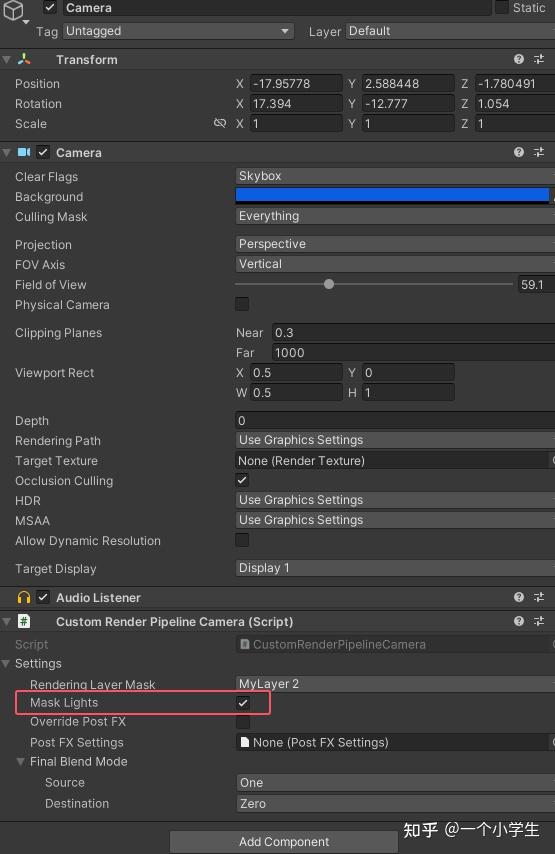Click the Rotation X field 17.394

click(296, 103)
